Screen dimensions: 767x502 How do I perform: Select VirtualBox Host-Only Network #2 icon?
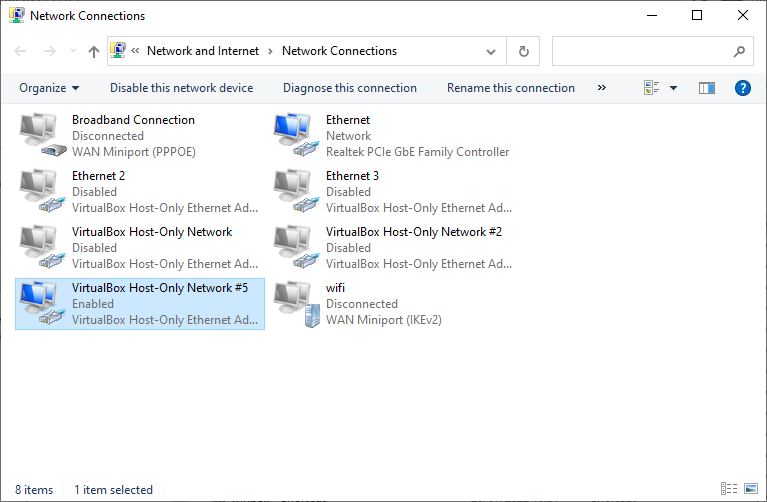click(294, 248)
